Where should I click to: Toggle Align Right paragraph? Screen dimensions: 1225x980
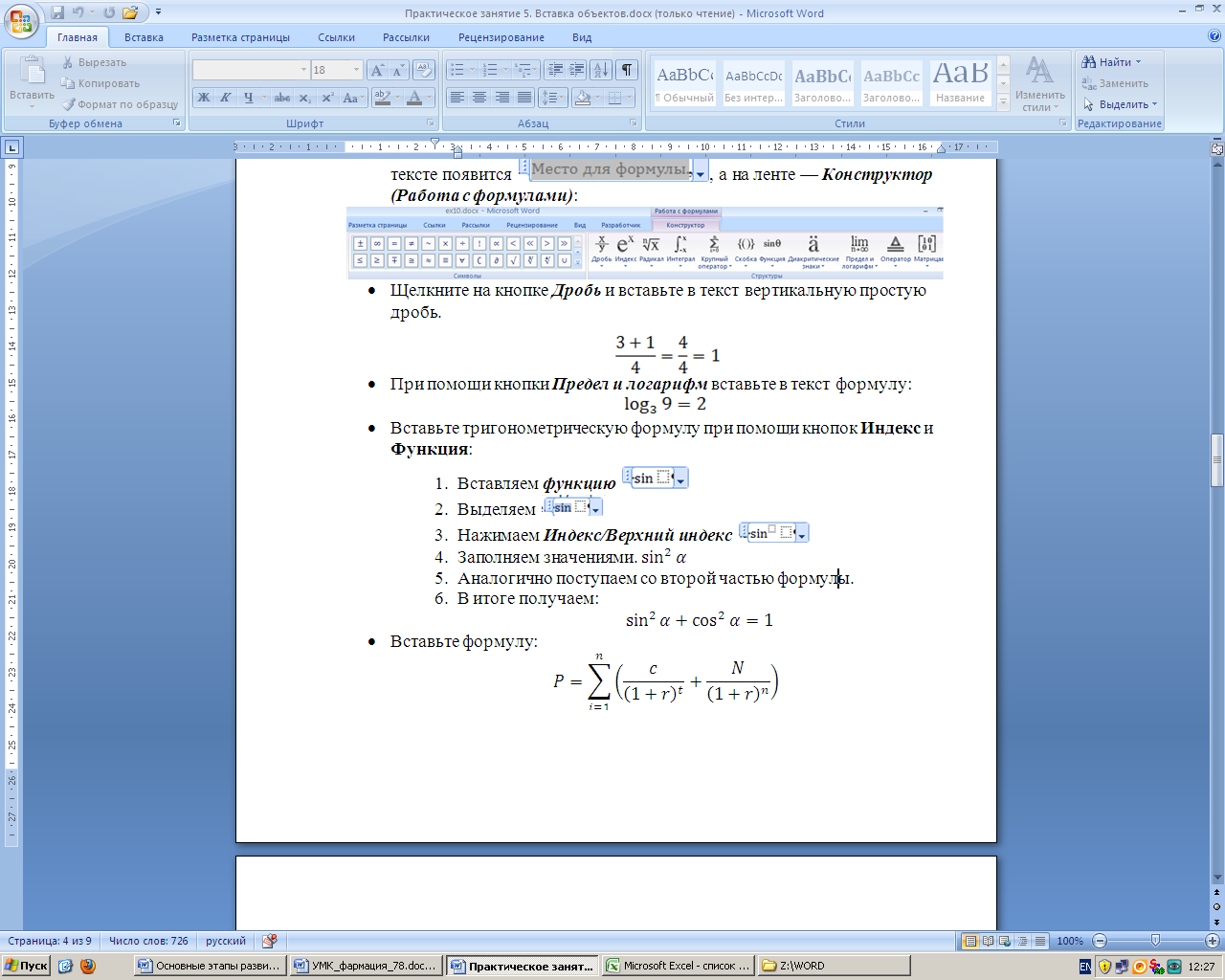[501, 98]
